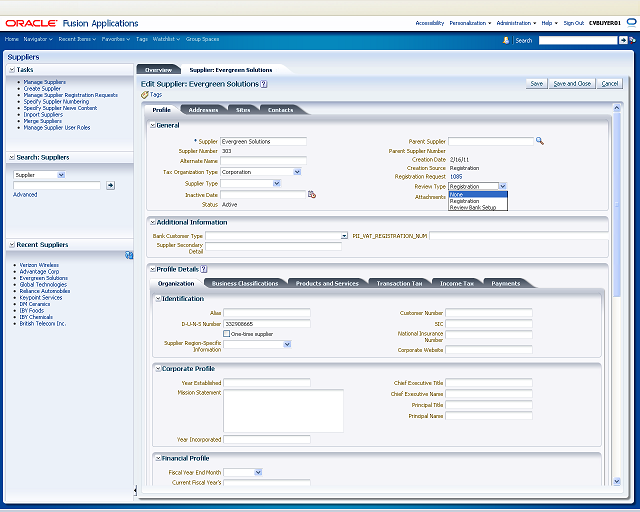Viewport: 640px width, 512px height.
Task: Collapse the Profile Details section
Action: click(x=153, y=269)
